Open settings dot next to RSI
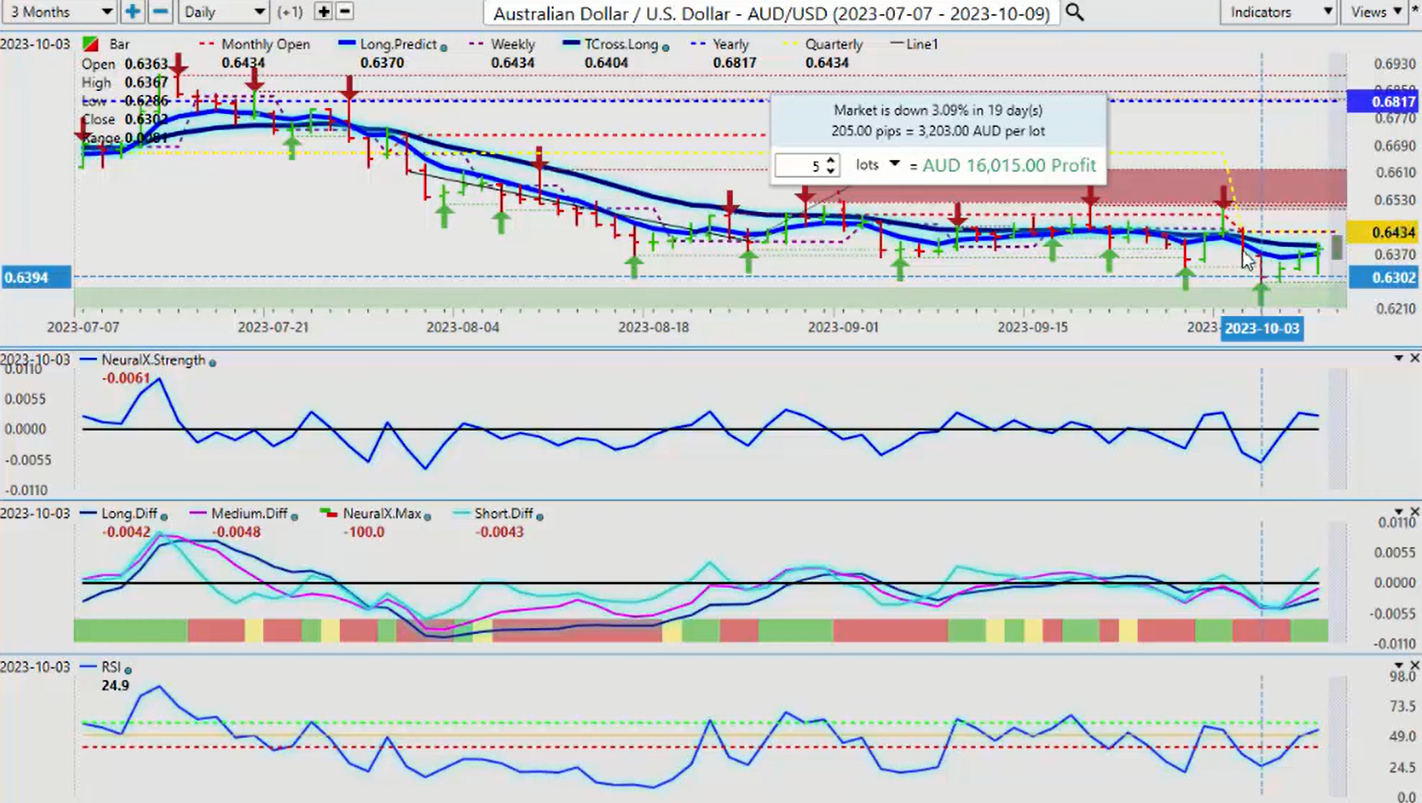Screen dimensions: 1422x803 [x=128, y=668]
